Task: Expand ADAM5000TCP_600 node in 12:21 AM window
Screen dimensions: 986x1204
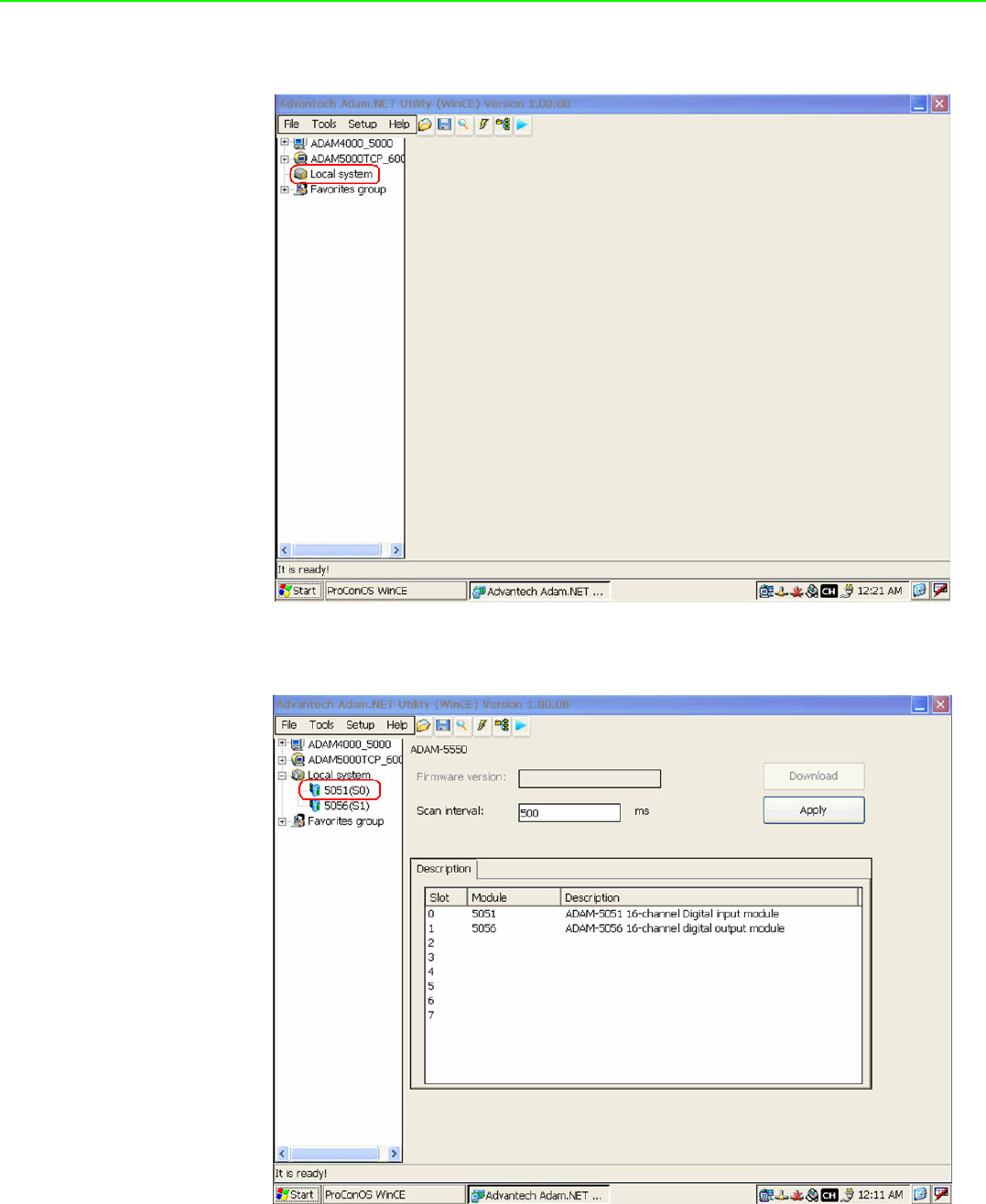Action: pos(285,158)
